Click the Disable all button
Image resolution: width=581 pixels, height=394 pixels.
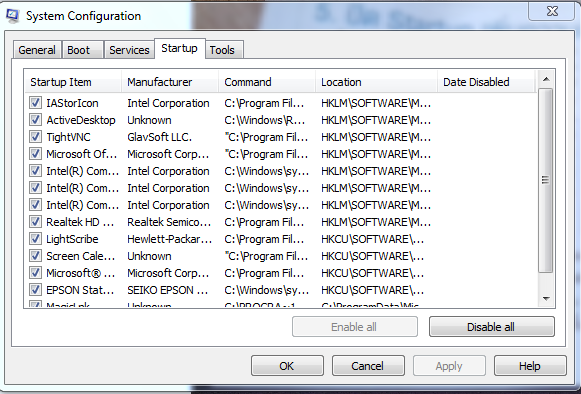(x=492, y=327)
